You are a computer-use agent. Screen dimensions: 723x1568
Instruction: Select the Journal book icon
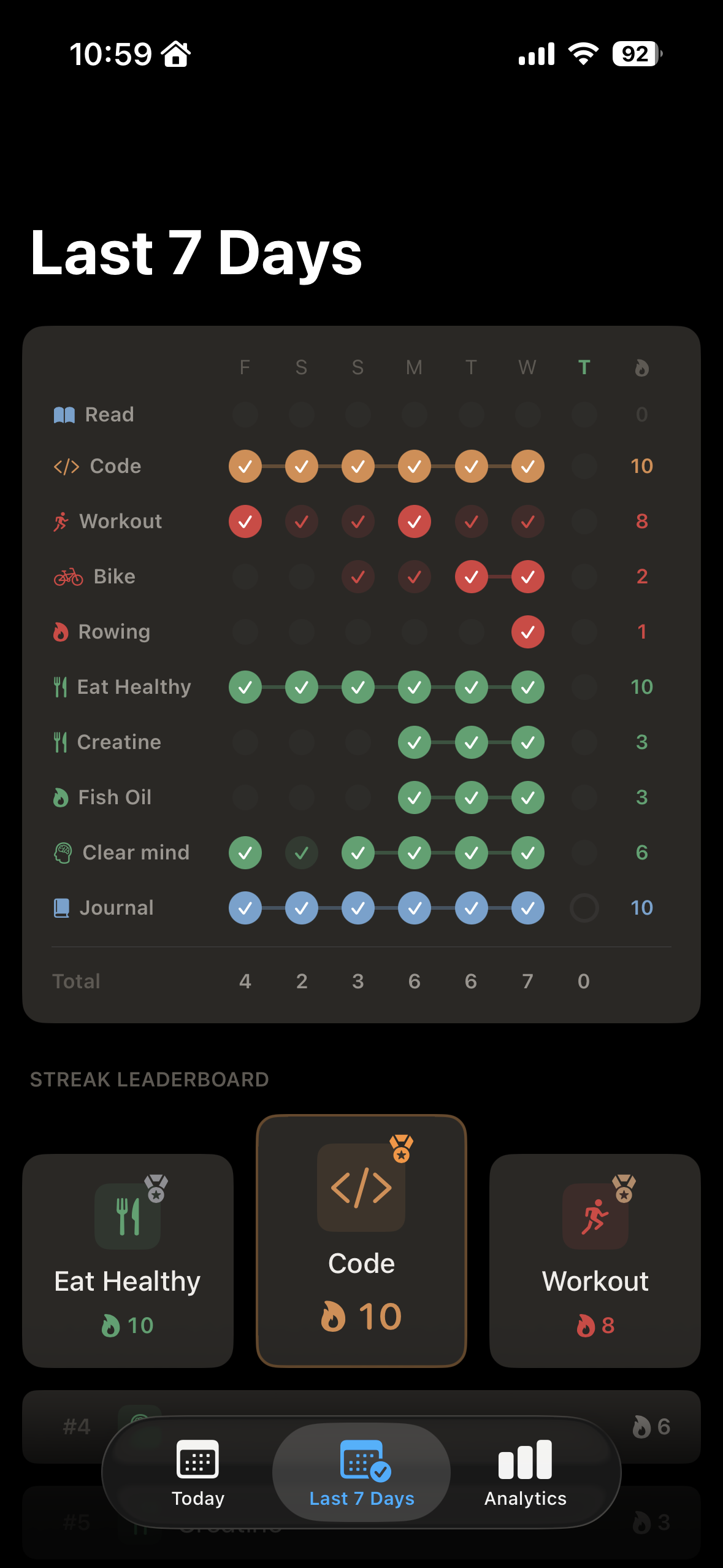(x=61, y=907)
